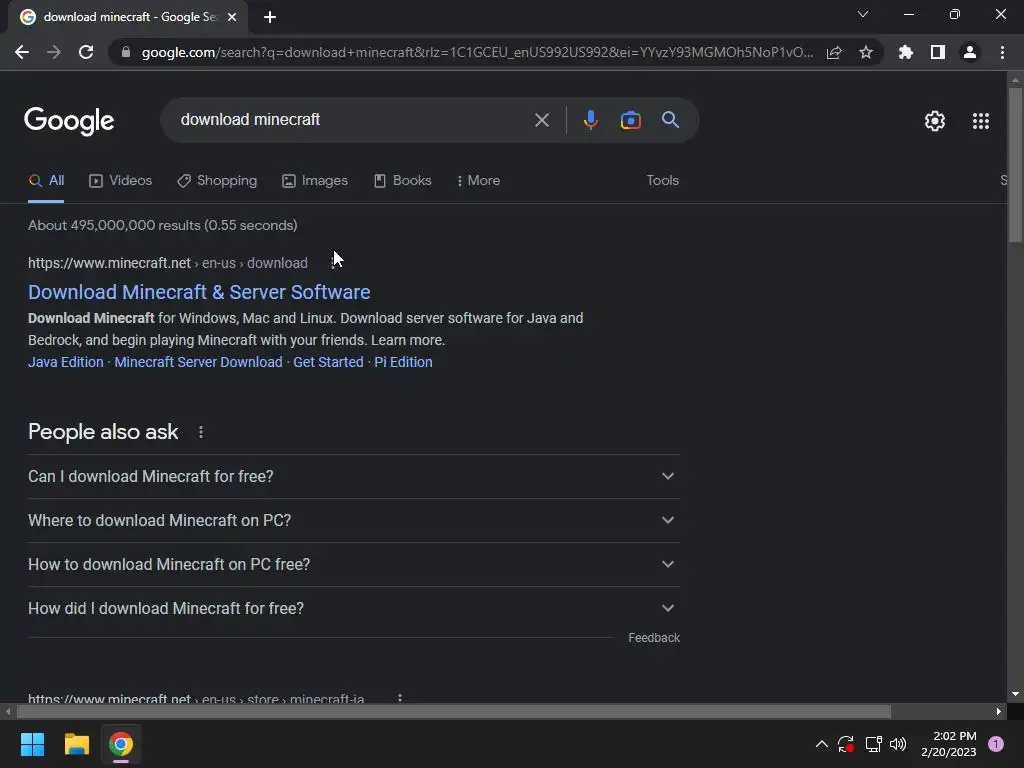Open the Chrome extensions puzzle icon
This screenshot has height=768, width=1024.
tap(906, 52)
